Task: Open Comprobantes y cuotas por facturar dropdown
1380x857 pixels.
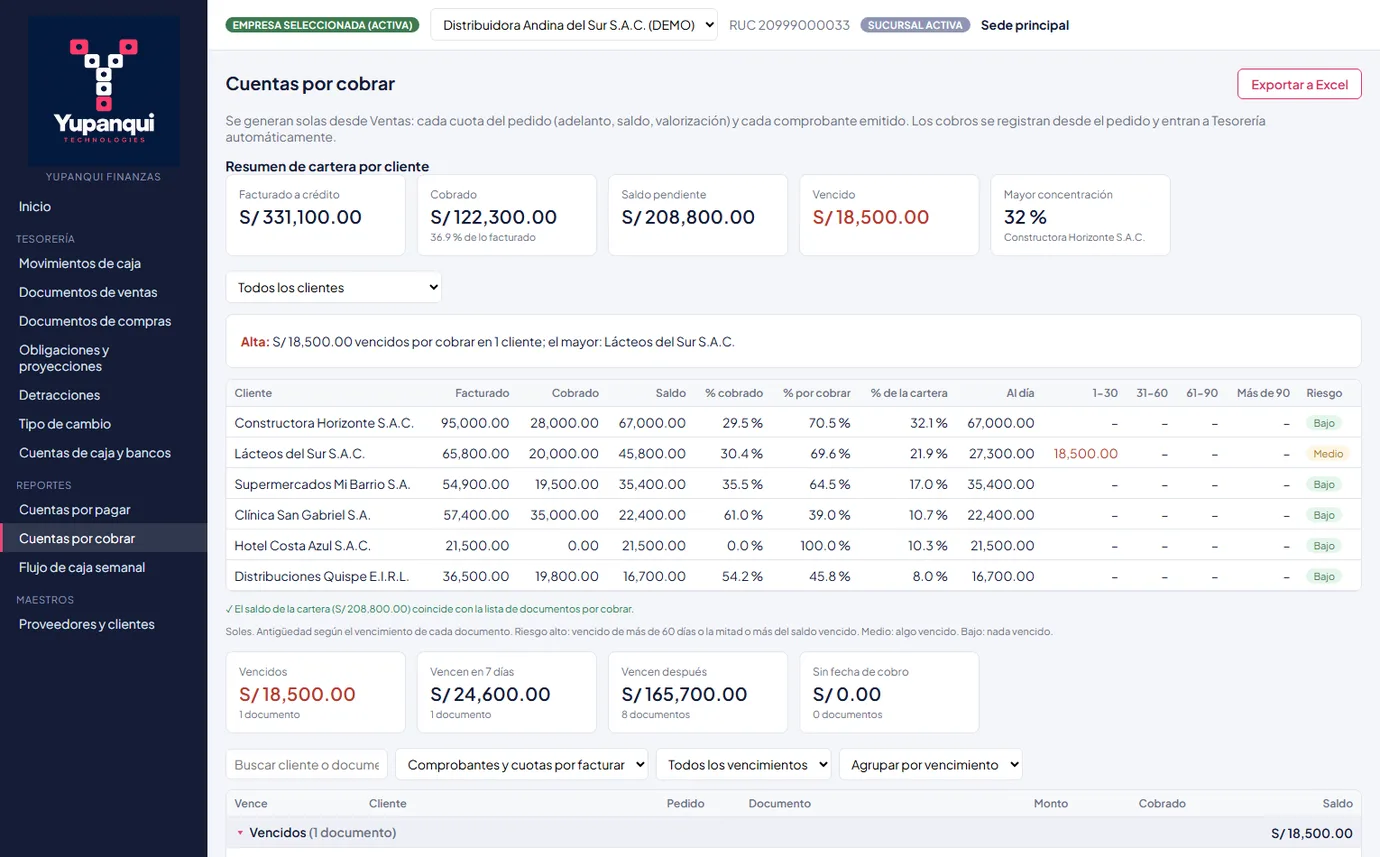Action: click(x=522, y=765)
